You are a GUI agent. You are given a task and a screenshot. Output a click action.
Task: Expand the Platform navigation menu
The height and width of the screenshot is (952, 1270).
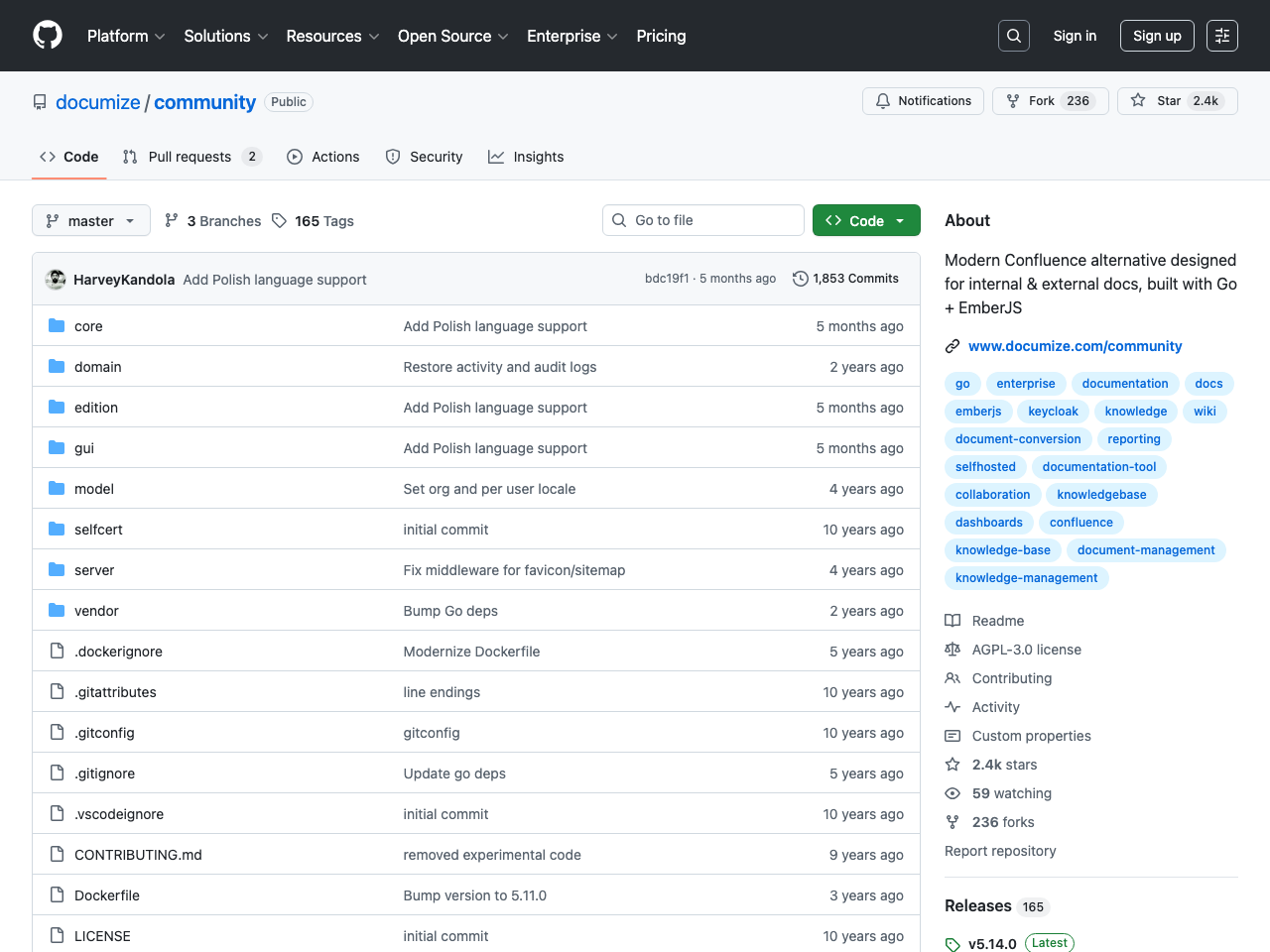pyautogui.click(x=126, y=36)
